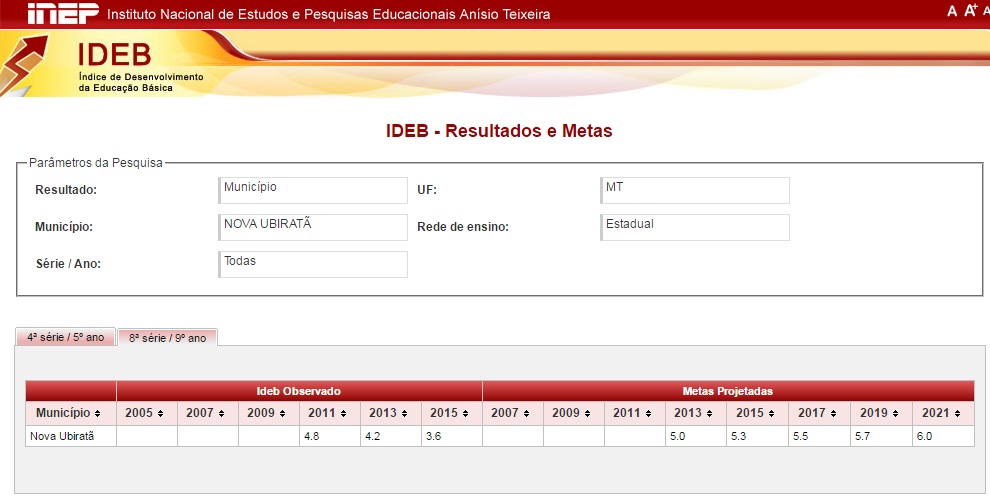Click Município field showing NOVA UBIRATÃ

tap(313, 227)
